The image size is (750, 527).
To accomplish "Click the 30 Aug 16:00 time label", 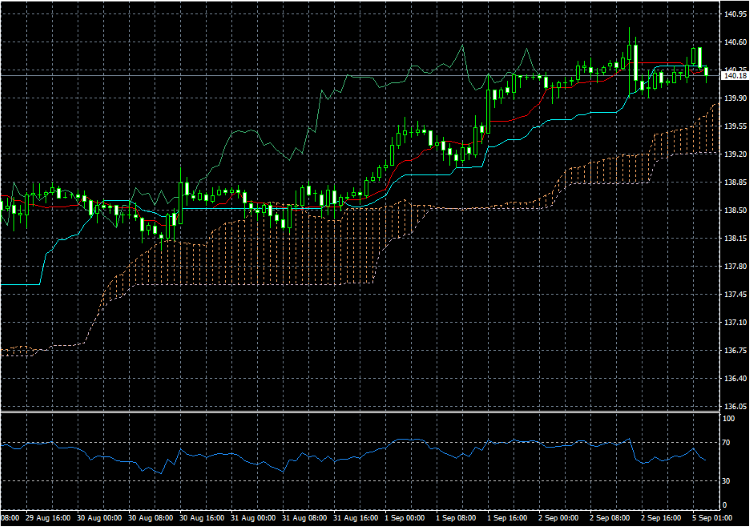I will point(201,518).
